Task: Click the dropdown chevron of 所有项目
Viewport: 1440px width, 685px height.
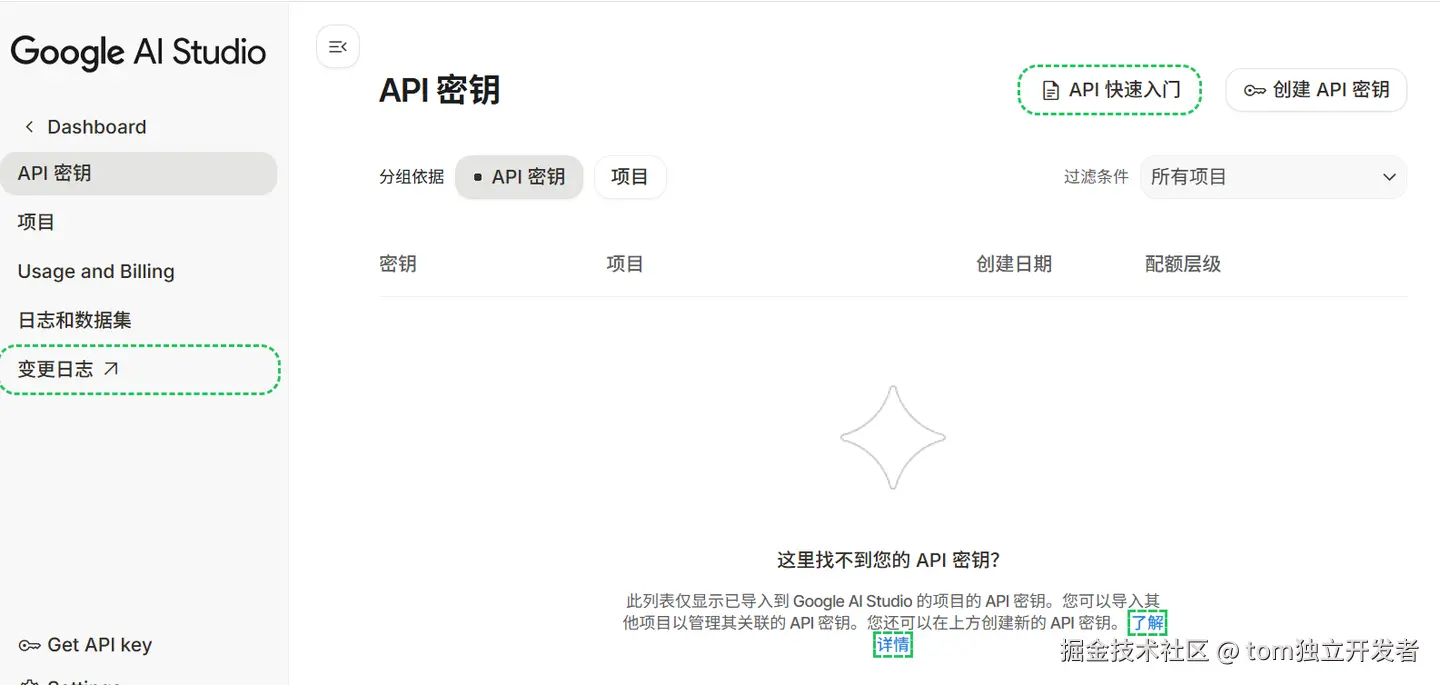Action: pos(1389,177)
